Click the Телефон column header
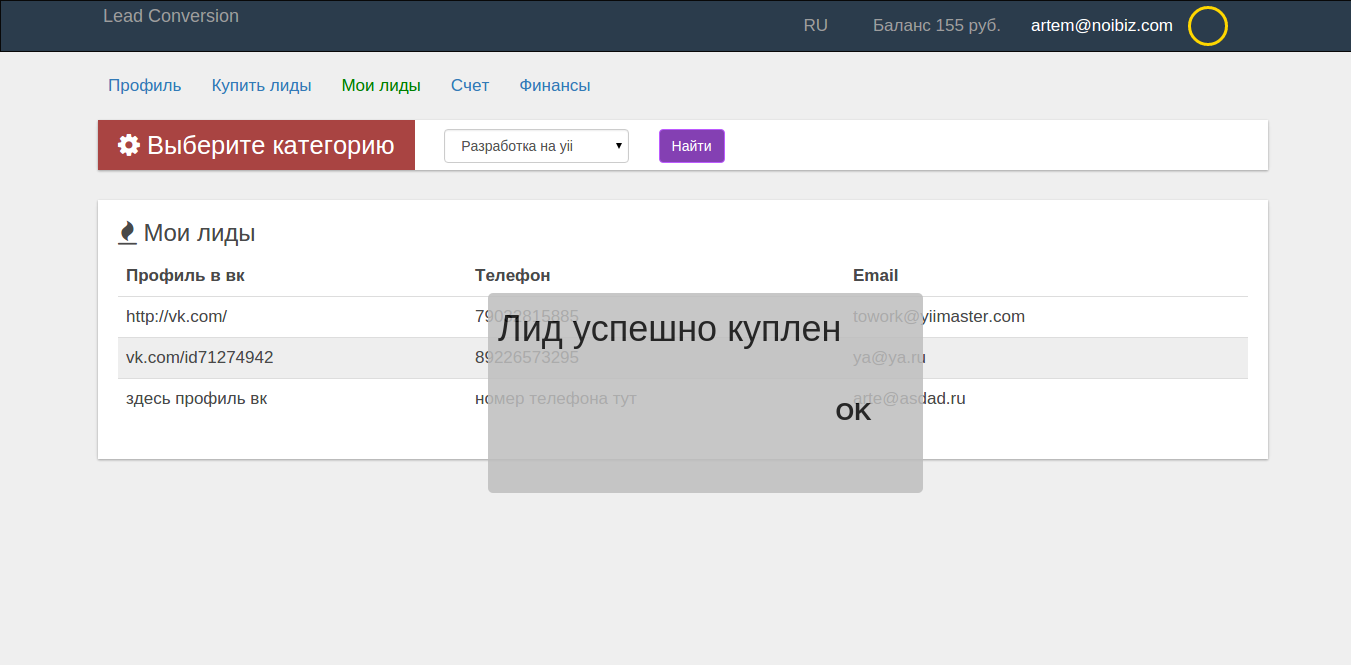This screenshot has width=1351, height=665. point(513,275)
